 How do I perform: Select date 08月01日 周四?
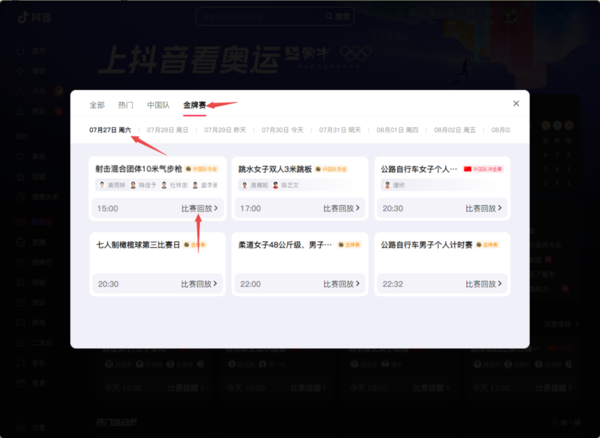pyautogui.click(x=397, y=130)
